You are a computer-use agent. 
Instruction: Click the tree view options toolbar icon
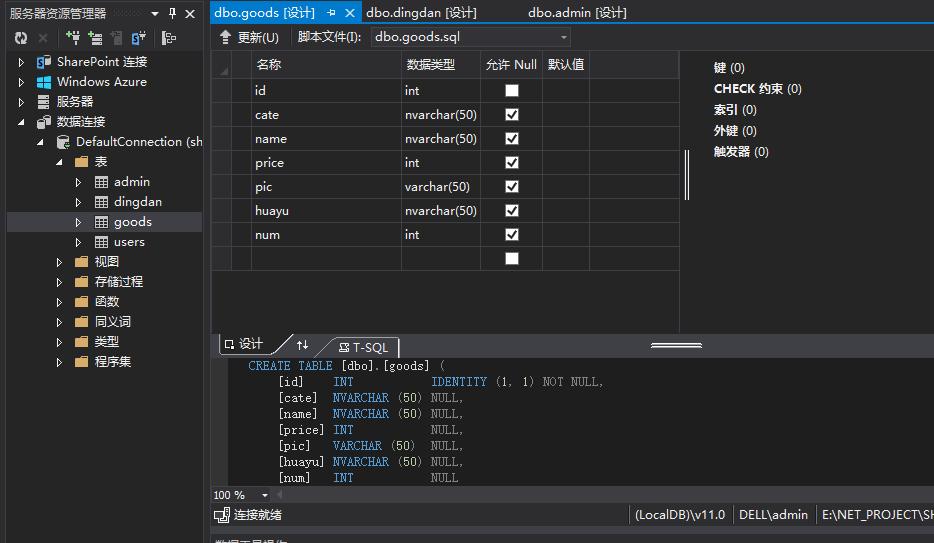click(x=169, y=38)
